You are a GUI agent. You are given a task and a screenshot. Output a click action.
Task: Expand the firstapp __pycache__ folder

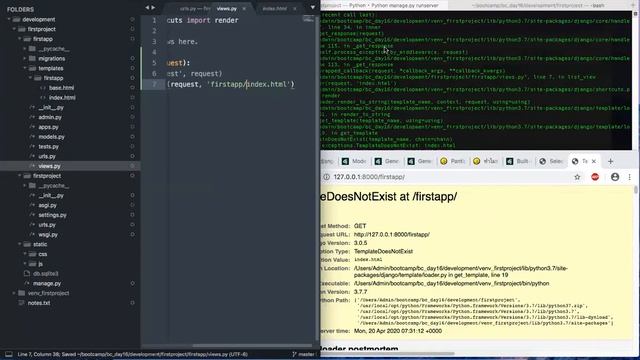(25, 49)
